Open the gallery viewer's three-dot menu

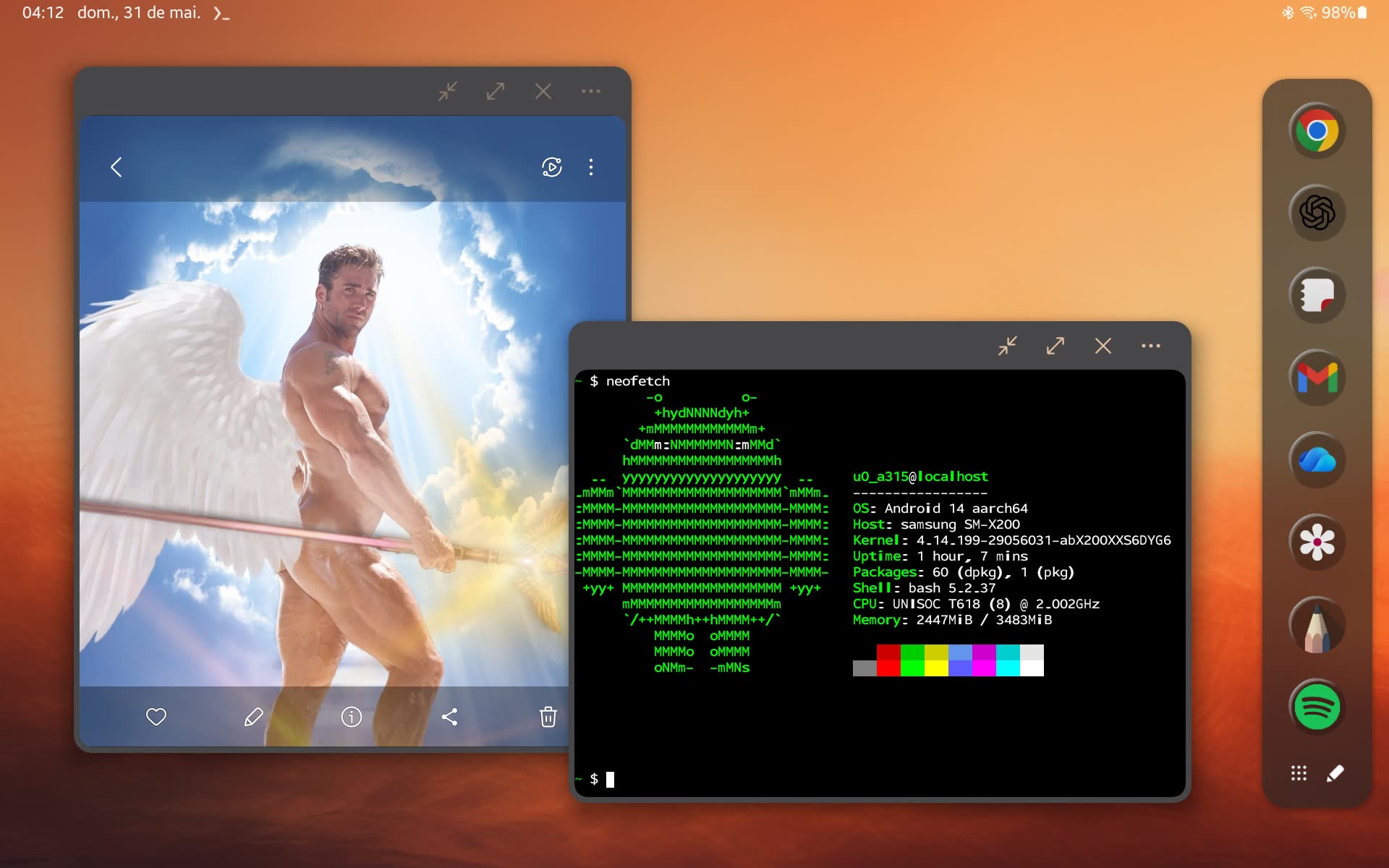point(591,167)
